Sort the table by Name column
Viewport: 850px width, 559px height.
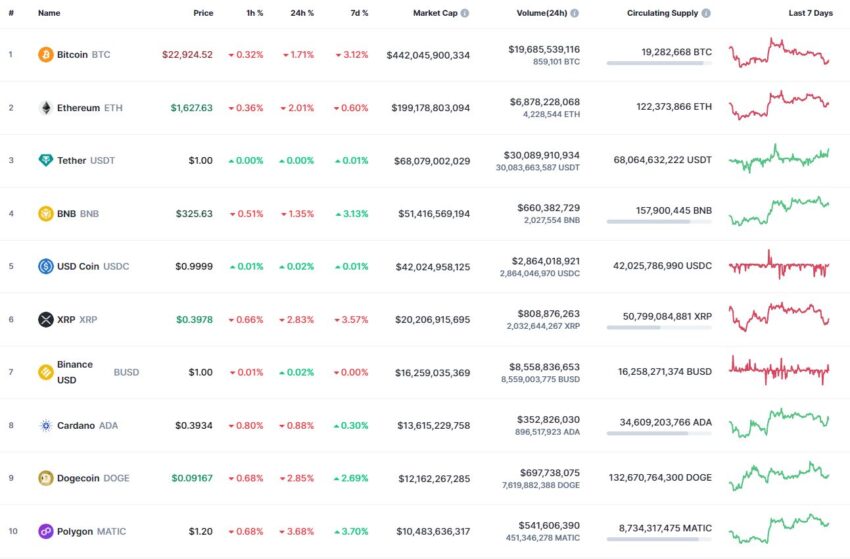tap(49, 13)
